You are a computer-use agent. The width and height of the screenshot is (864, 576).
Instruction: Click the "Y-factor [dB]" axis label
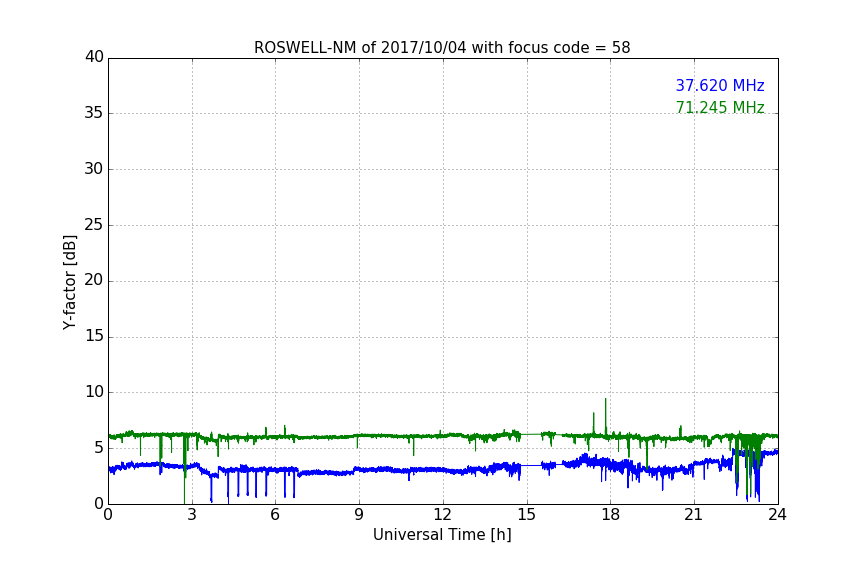[69, 282]
